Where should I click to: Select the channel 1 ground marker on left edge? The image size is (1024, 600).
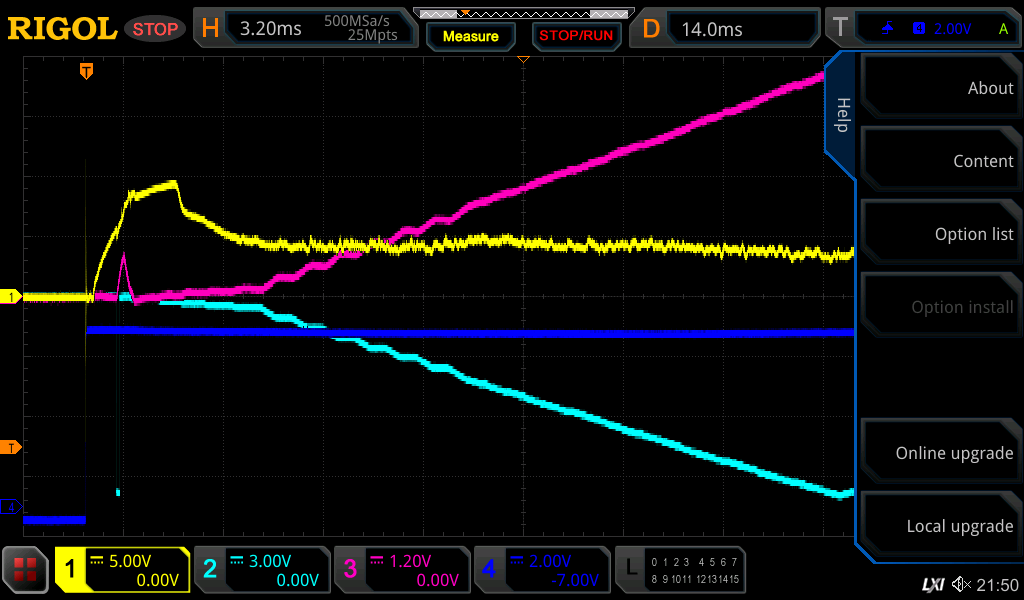11,297
